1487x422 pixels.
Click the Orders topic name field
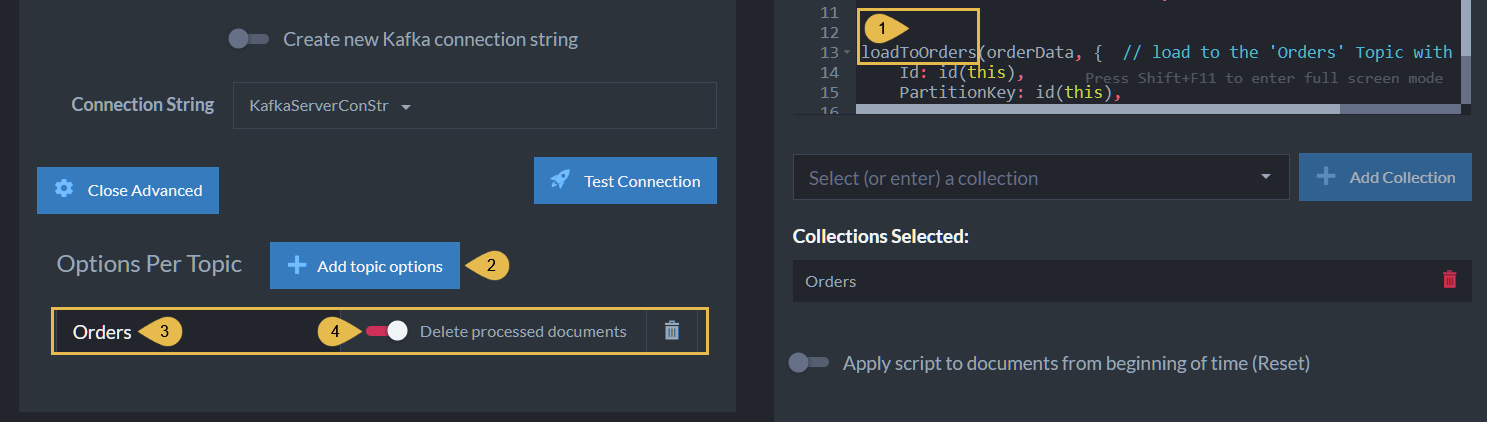click(x=196, y=332)
